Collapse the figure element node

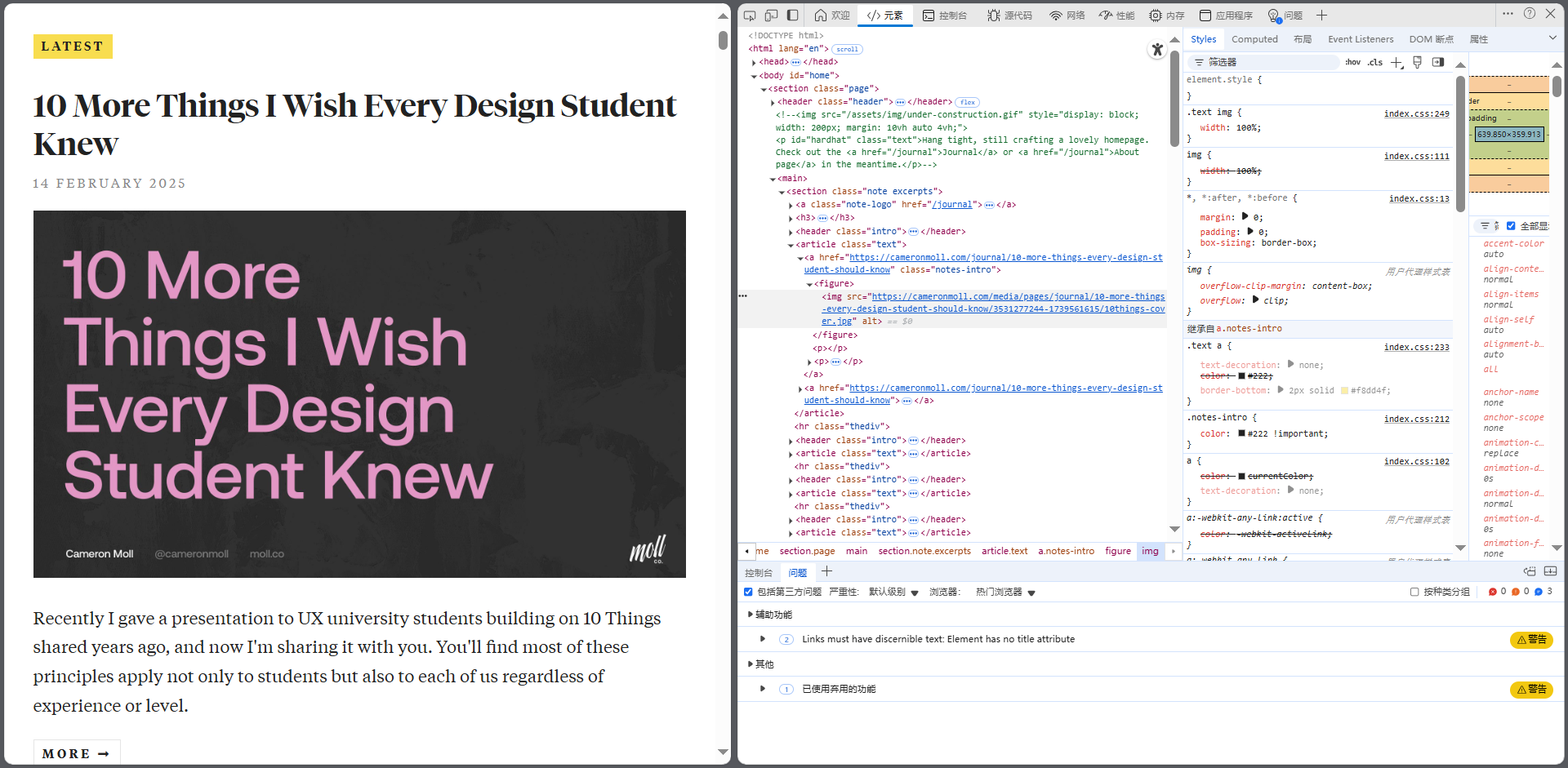(809, 284)
